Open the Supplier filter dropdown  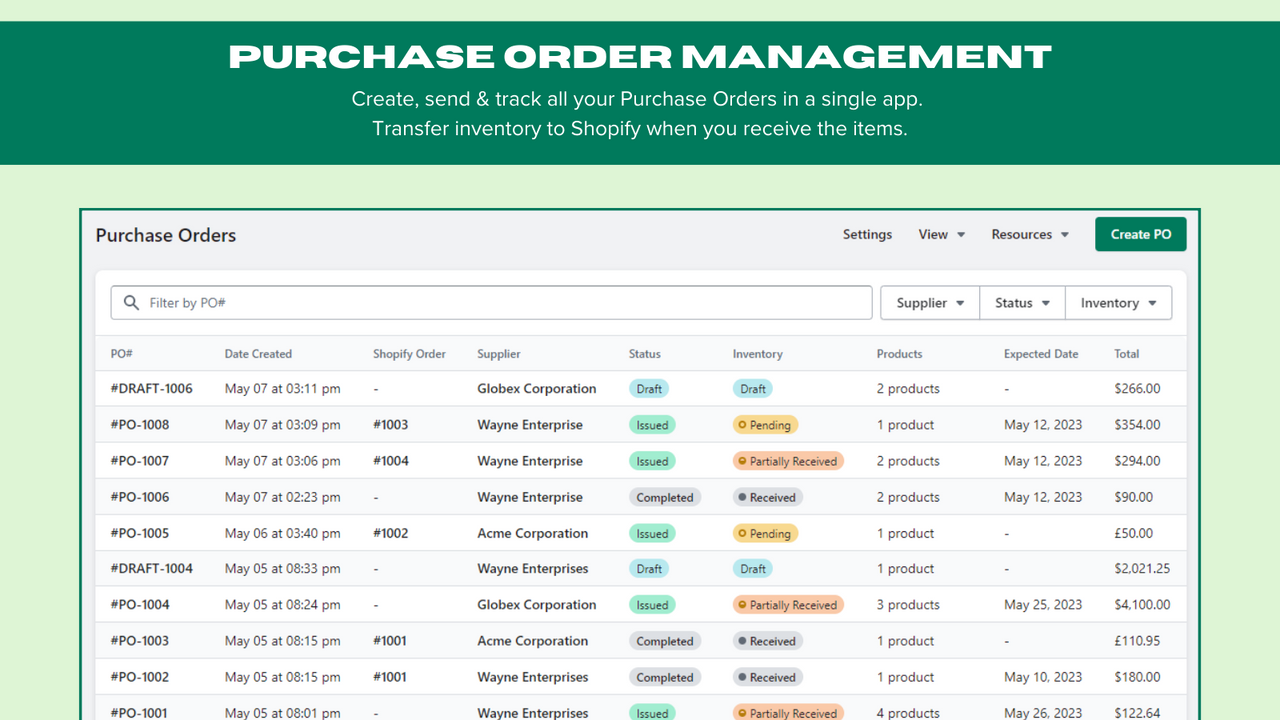929,302
